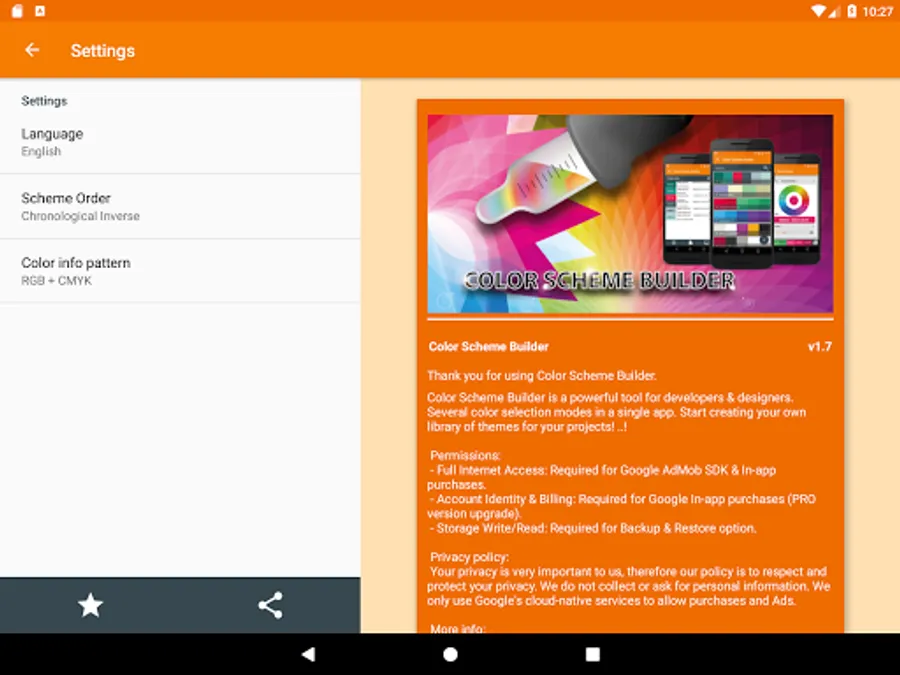
Task: Tap the Settings title bar text
Action: [103, 50]
